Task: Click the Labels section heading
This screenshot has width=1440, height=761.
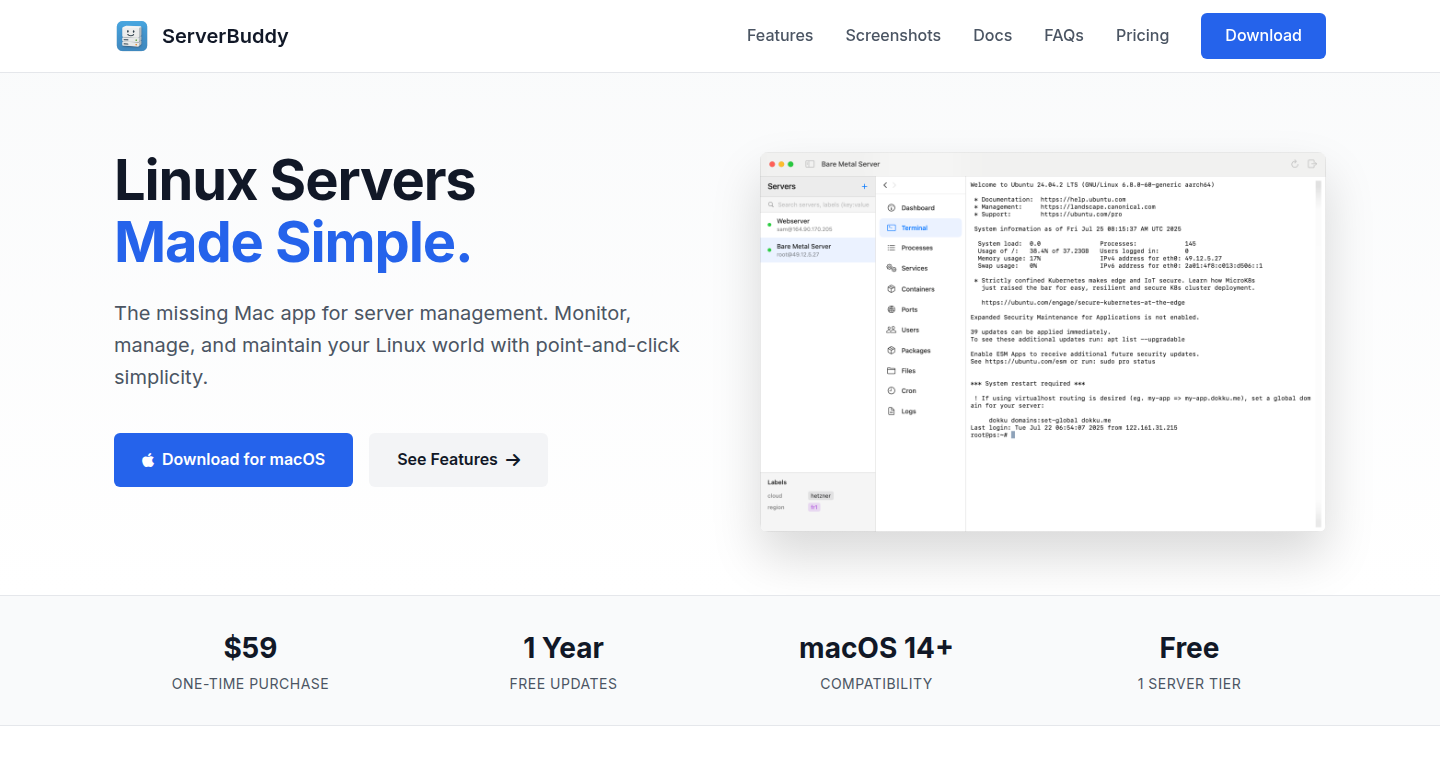Action: pos(777,482)
